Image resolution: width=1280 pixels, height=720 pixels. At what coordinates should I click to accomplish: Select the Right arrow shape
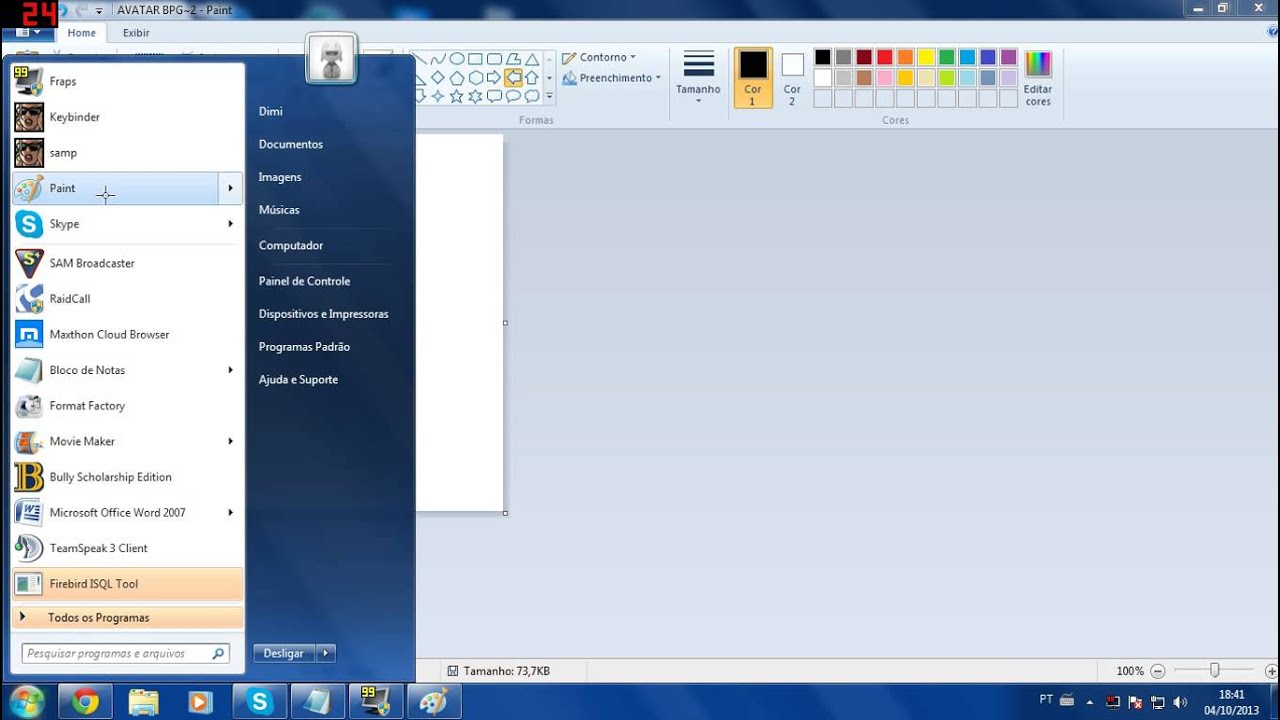point(494,77)
